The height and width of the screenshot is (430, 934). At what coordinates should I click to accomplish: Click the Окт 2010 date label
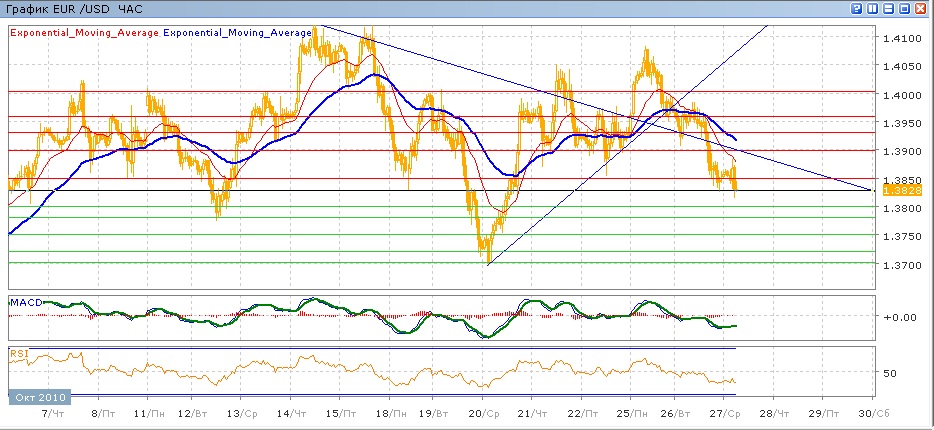[x=36, y=398]
